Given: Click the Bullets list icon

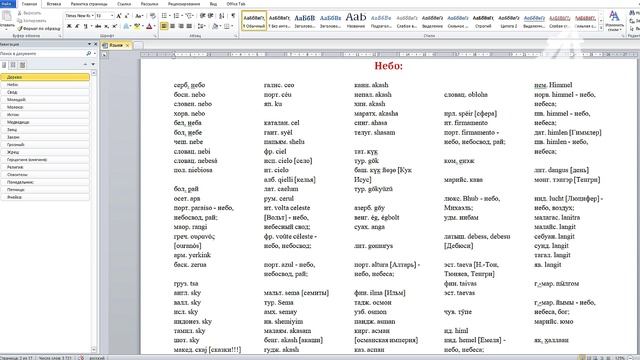Looking at the screenshot, I should tap(165, 16).
